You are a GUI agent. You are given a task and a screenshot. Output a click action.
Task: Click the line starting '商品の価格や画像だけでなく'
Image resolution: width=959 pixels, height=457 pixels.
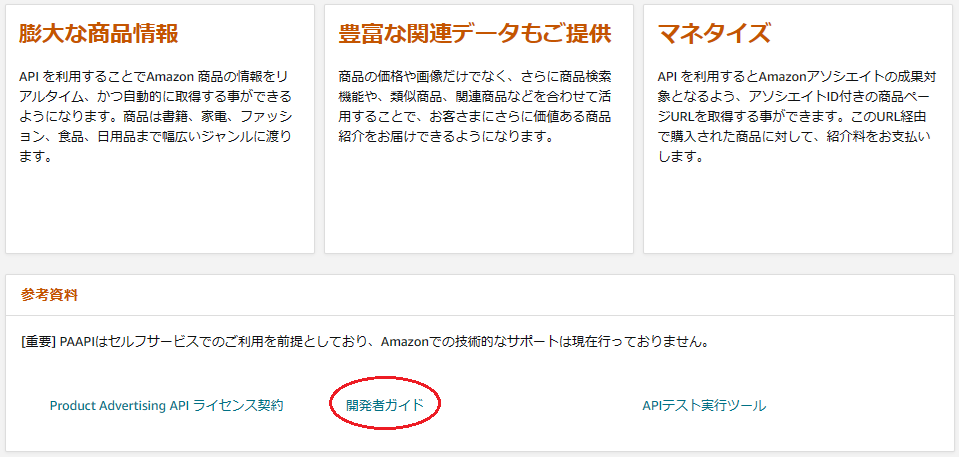click(x=475, y=77)
